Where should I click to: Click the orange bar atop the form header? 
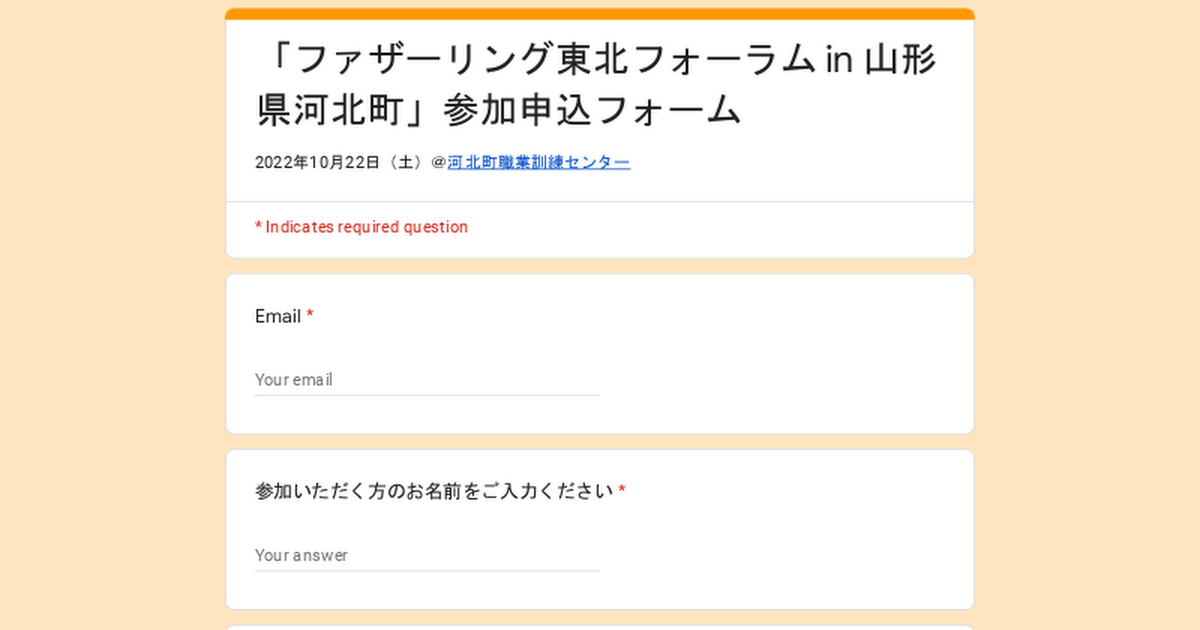point(600,14)
